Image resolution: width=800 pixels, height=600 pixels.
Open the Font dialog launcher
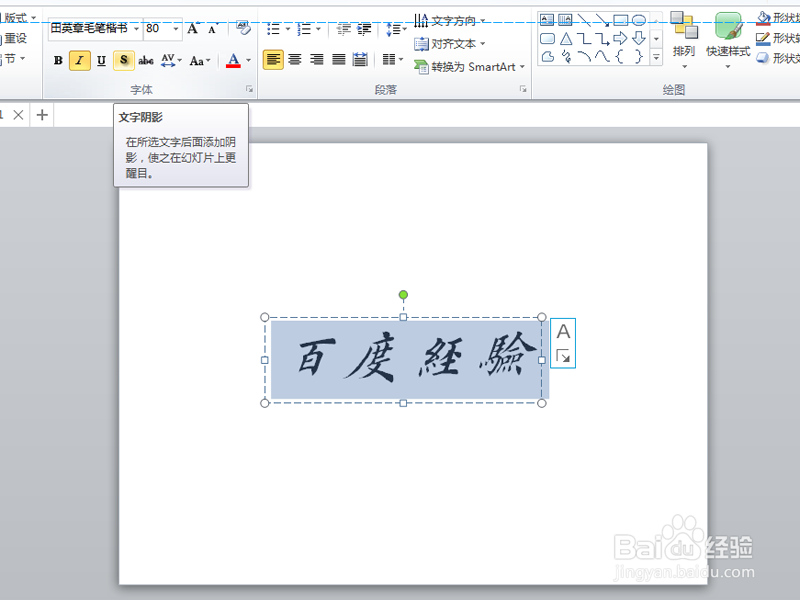[249, 89]
